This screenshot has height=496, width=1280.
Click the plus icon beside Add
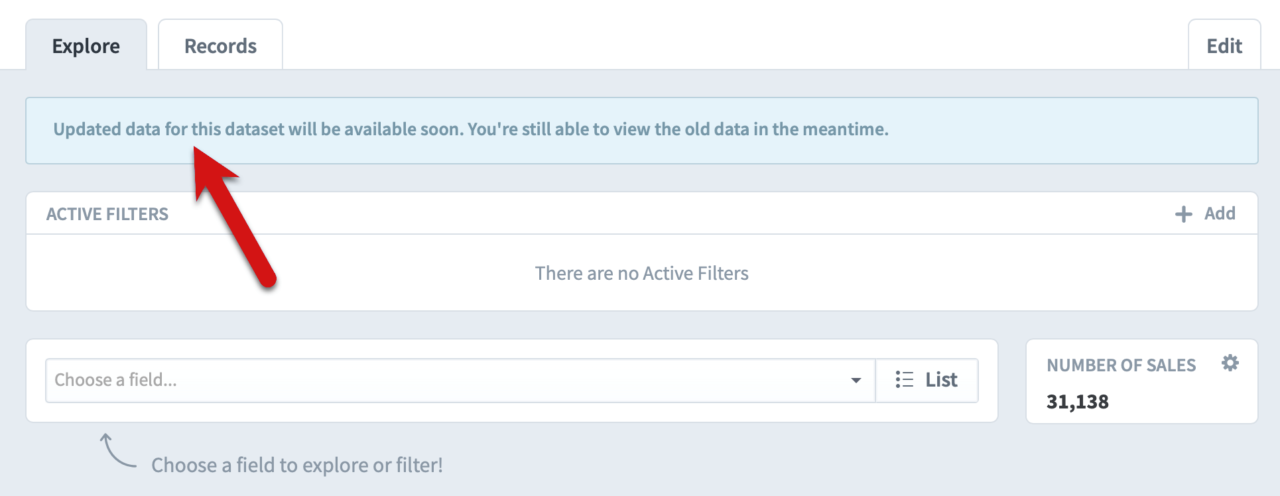pyautogui.click(x=1183, y=214)
